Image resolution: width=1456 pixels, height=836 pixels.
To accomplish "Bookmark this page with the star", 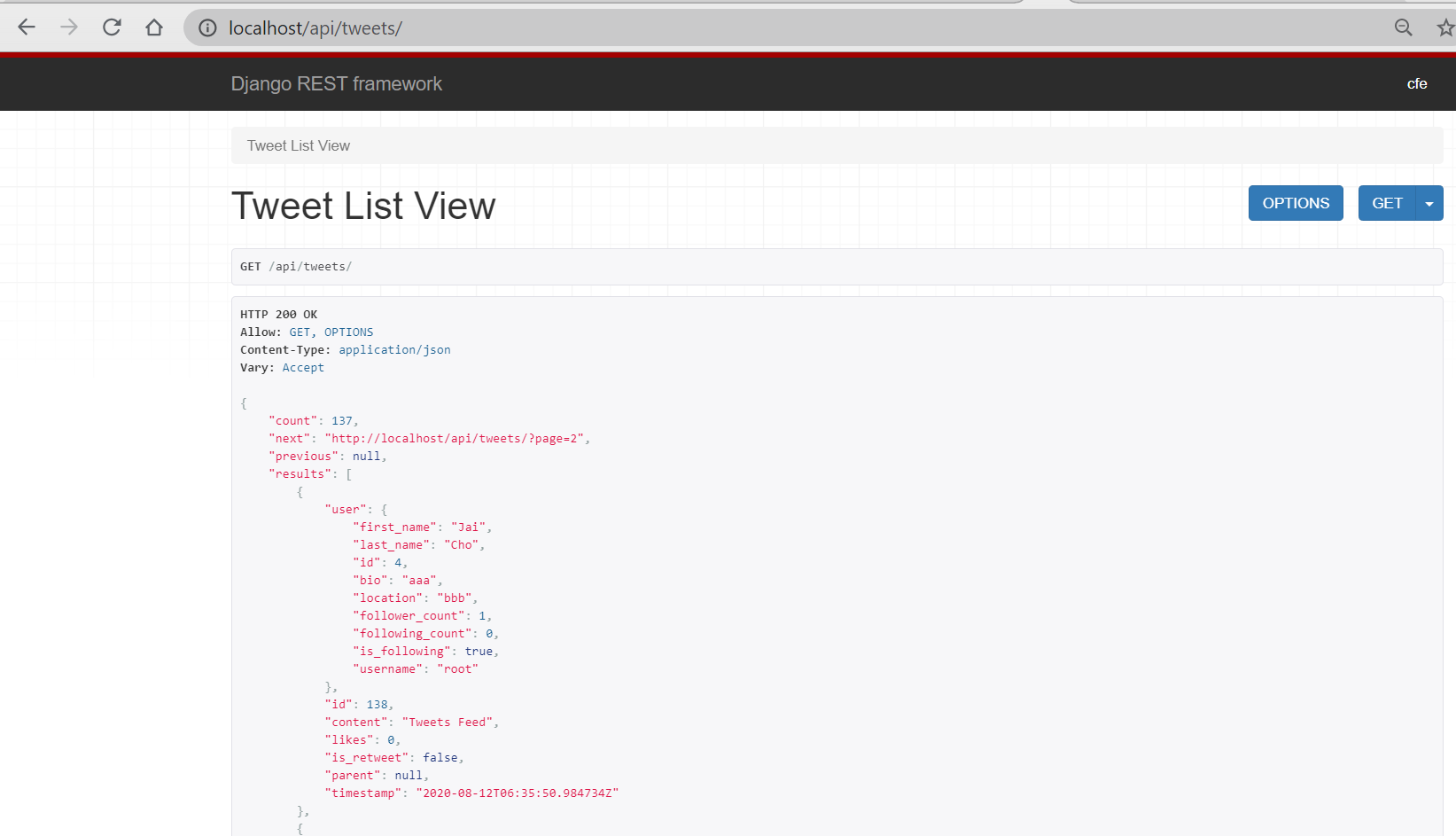I will click(1445, 28).
